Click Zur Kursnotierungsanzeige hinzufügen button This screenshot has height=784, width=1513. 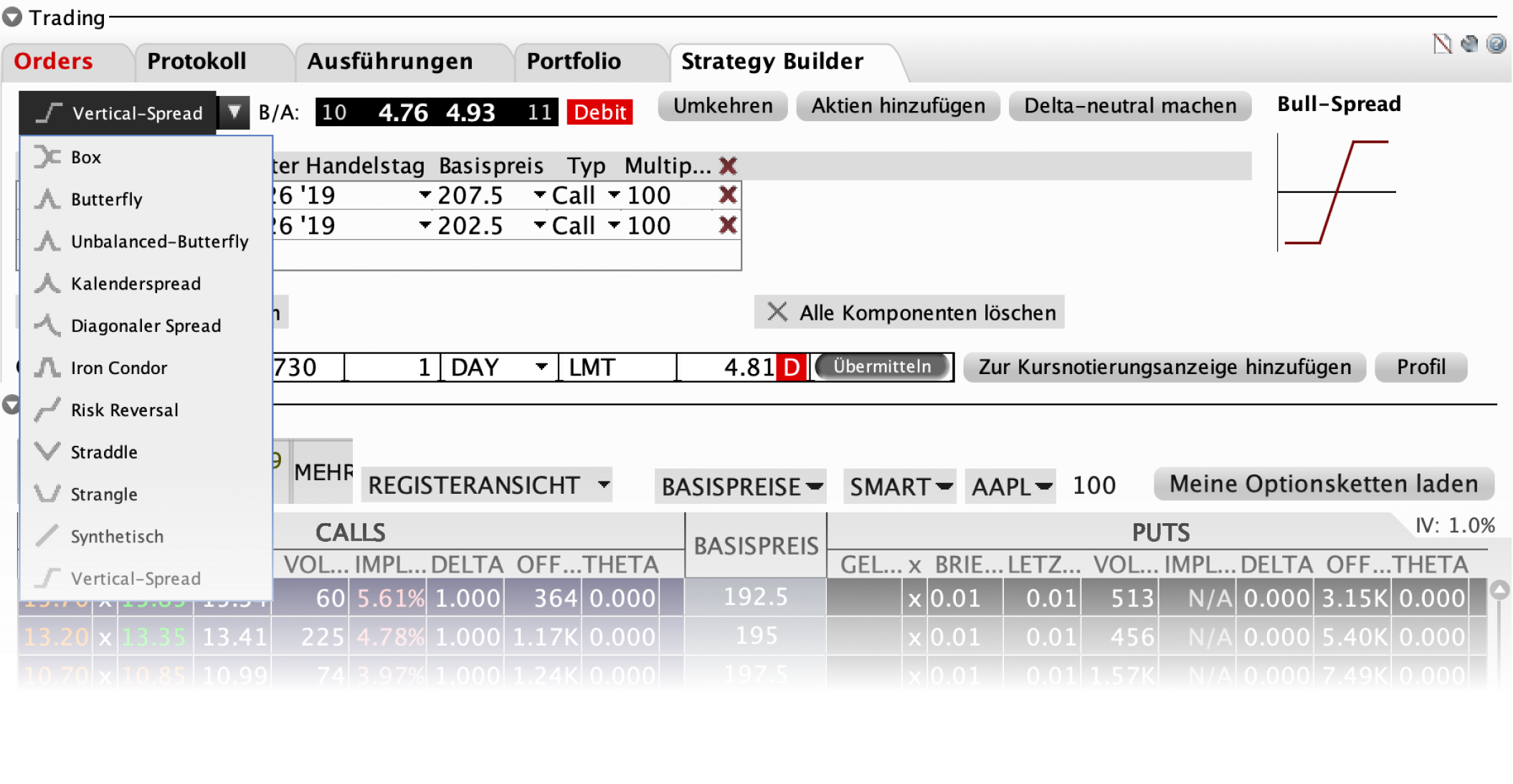(1165, 367)
